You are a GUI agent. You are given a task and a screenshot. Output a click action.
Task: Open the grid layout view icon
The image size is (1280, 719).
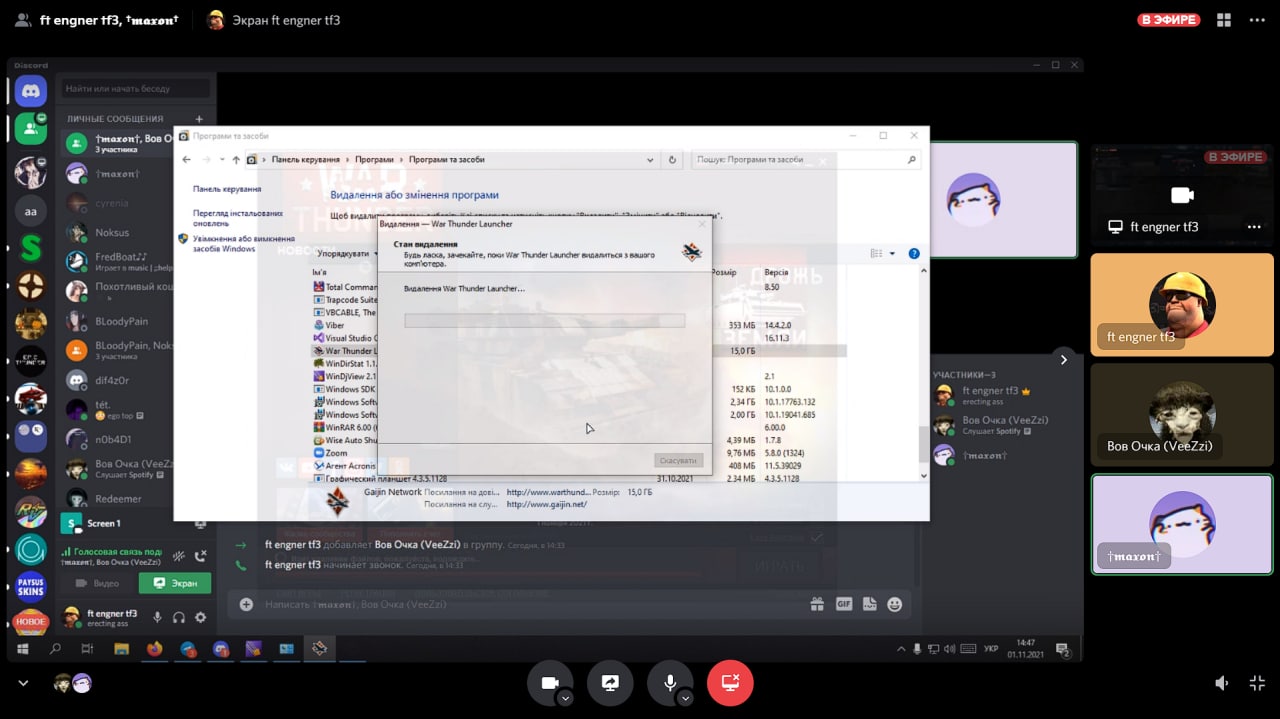point(1223,20)
